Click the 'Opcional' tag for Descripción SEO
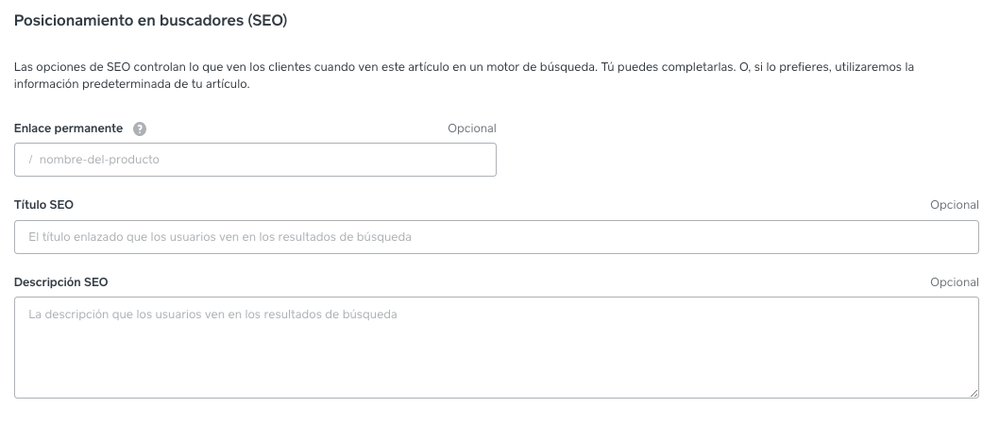999x426 pixels. click(954, 282)
